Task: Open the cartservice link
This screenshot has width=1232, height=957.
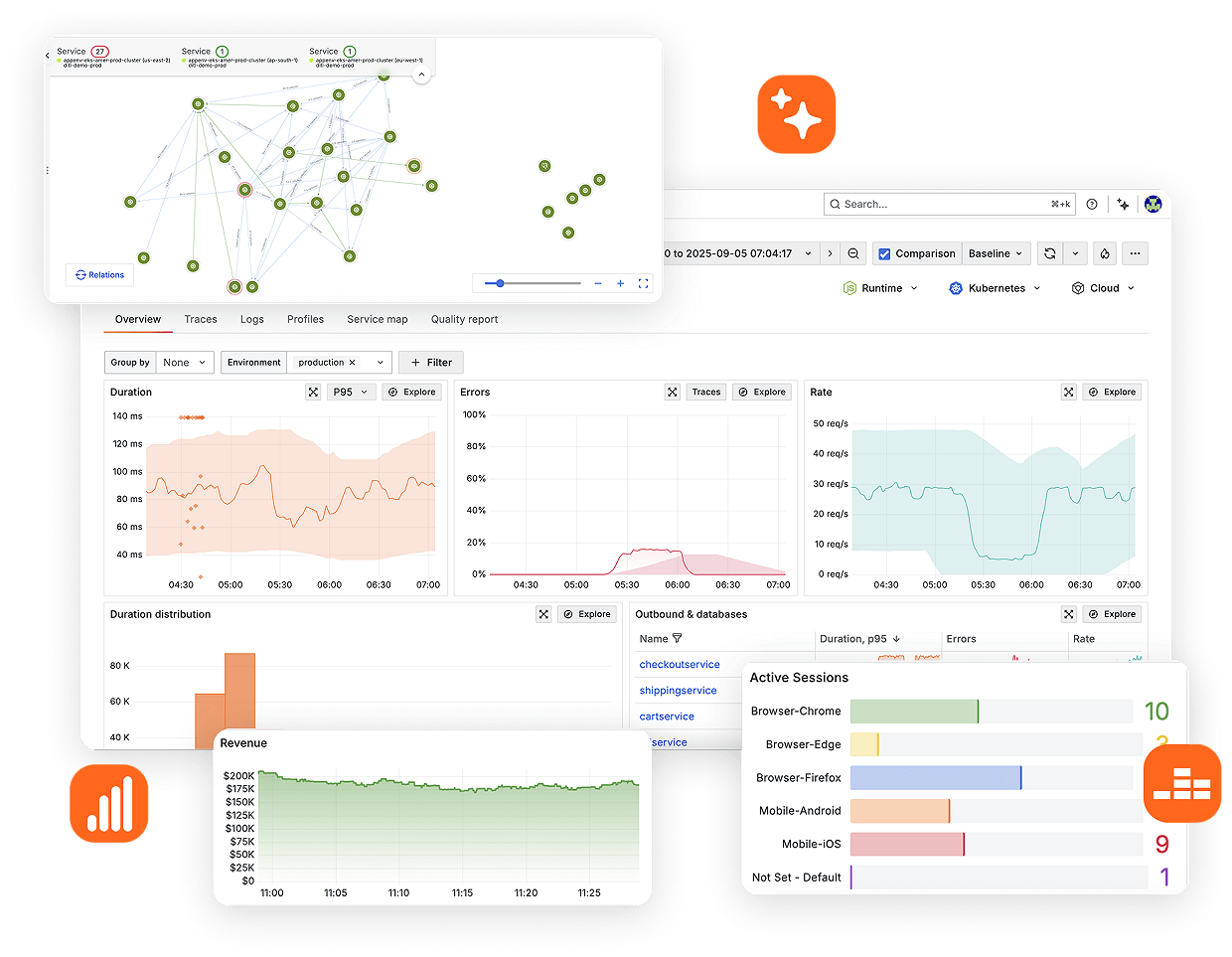Action: click(667, 717)
